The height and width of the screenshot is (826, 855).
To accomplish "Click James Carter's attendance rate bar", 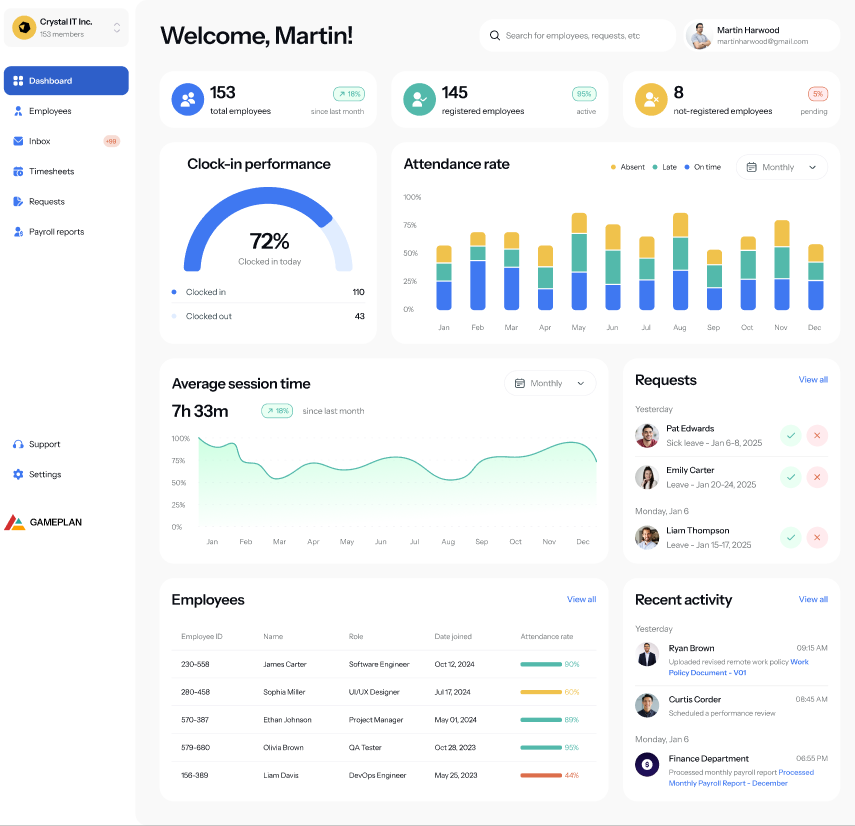I will click(x=541, y=664).
